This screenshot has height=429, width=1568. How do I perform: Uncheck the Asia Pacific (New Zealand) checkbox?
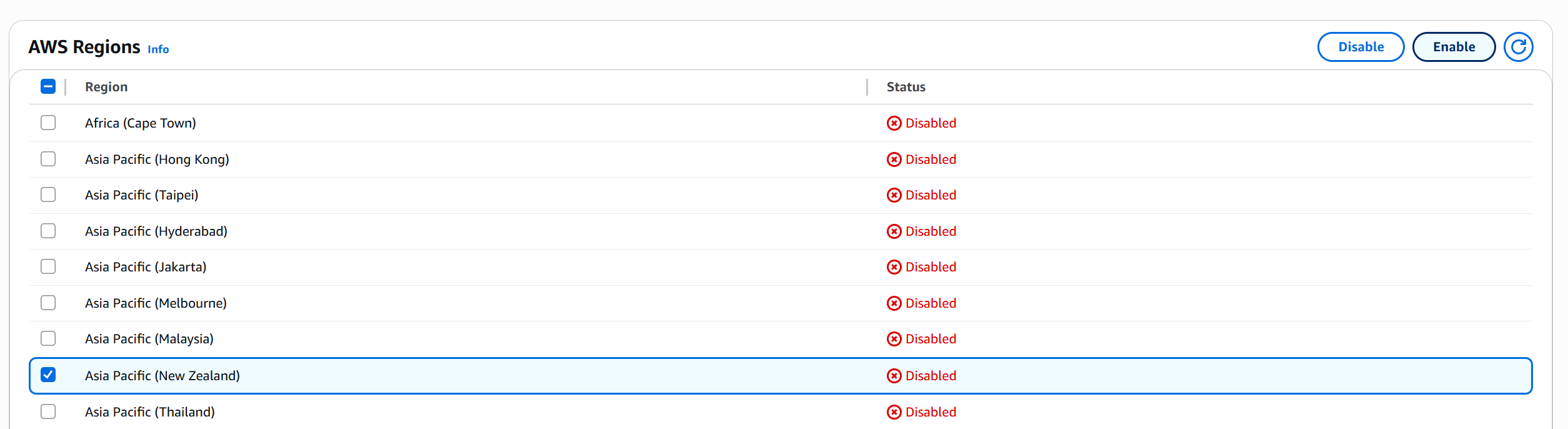tap(48, 375)
